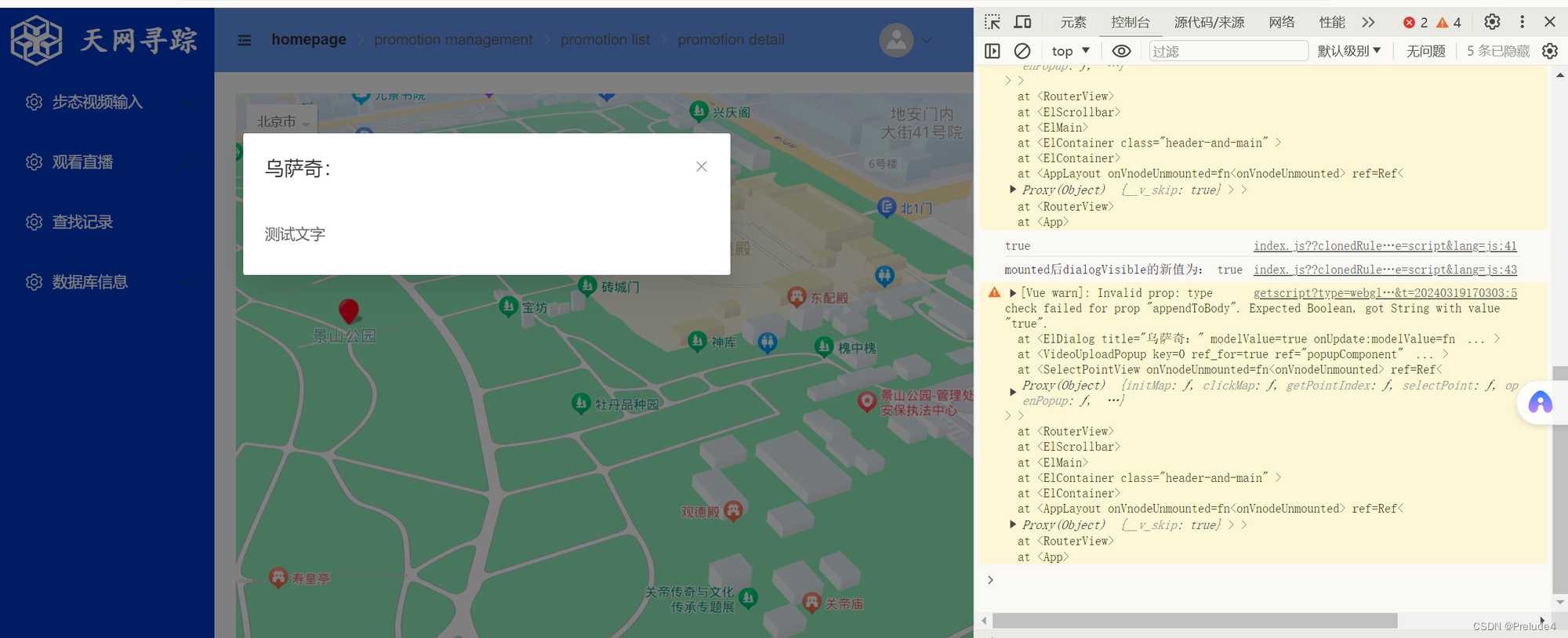Viewport: 1568px width, 638px height.
Task: Switch to 控制台 tab in DevTools
Action: pyautogui.click(x=1130, y=23)
